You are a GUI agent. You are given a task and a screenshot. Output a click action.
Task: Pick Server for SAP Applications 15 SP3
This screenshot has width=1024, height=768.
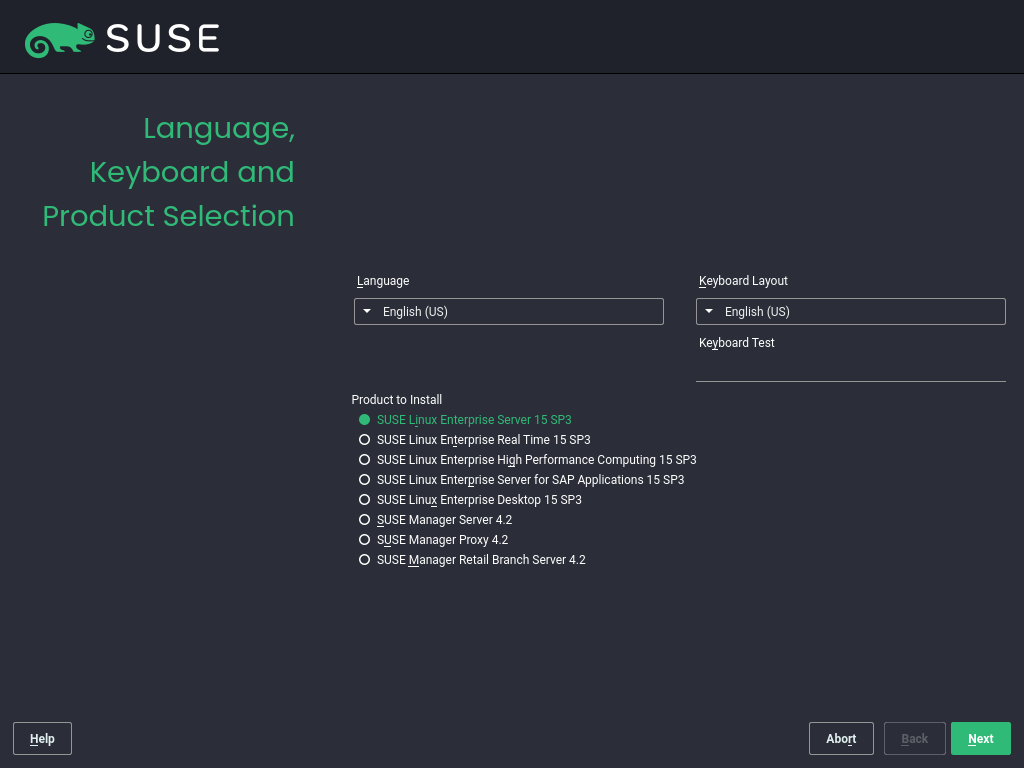(365, 480)
